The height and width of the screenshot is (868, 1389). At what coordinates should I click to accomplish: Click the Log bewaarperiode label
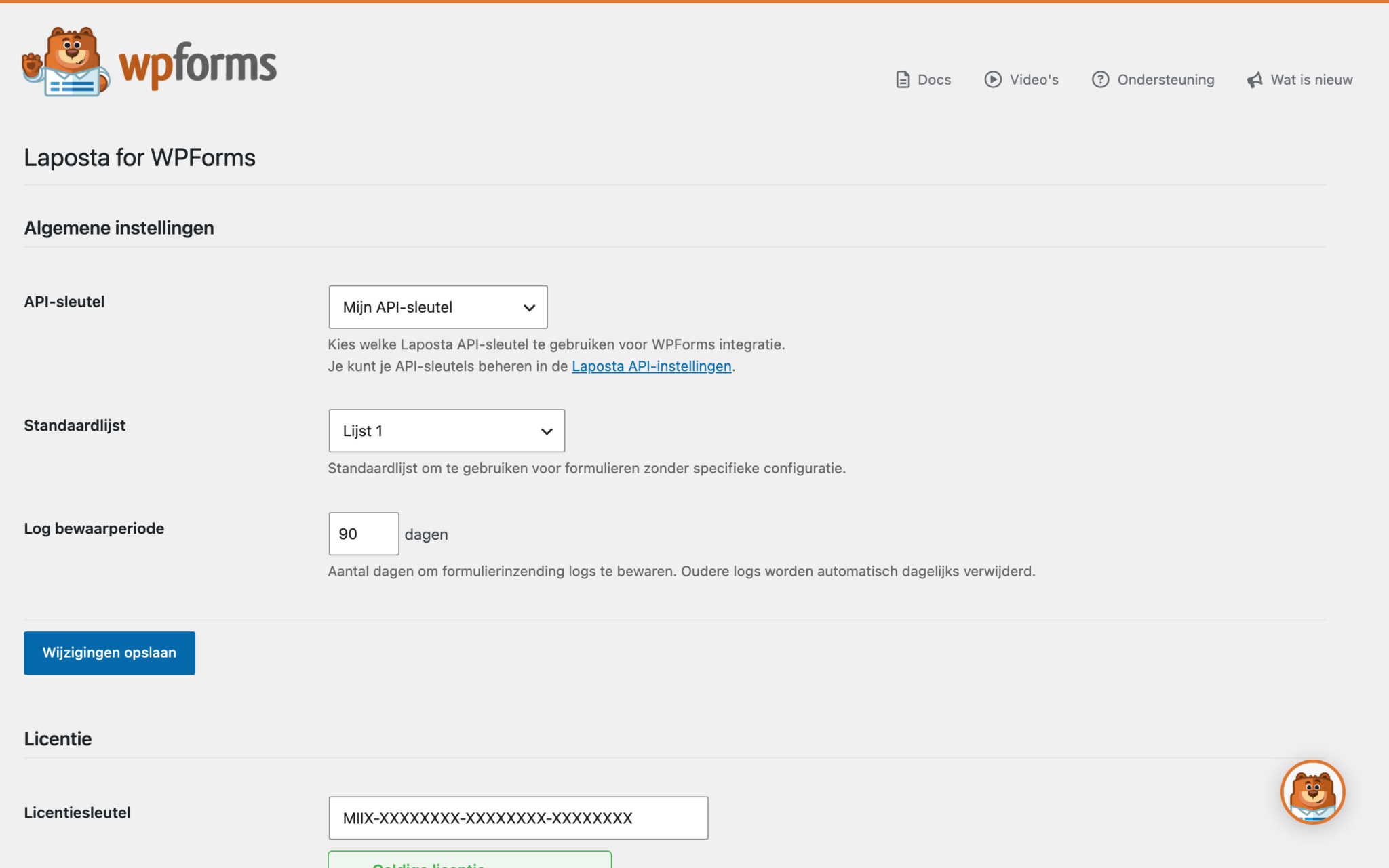pyautogui.click(x=94, y=528)
